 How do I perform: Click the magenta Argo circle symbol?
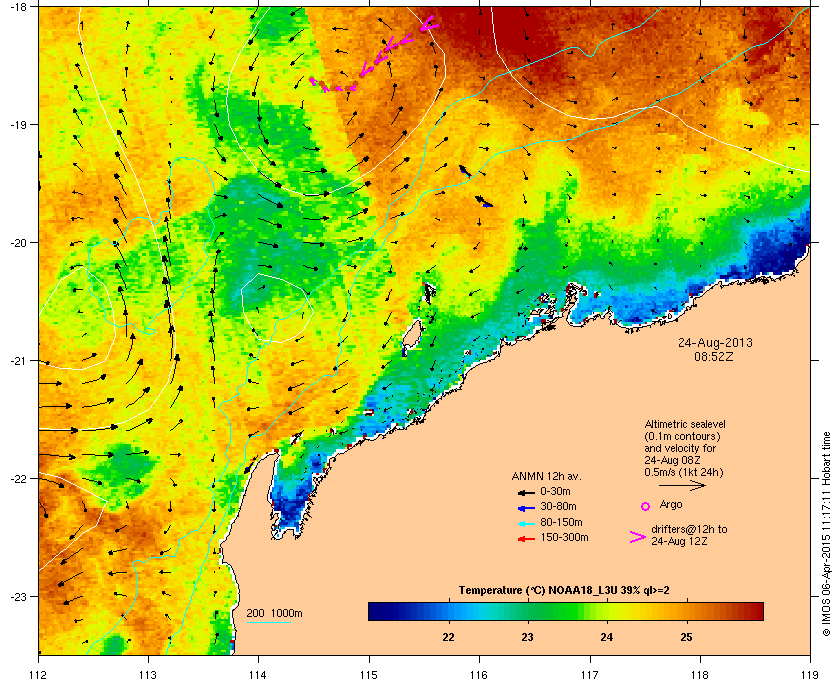point(646,506)
